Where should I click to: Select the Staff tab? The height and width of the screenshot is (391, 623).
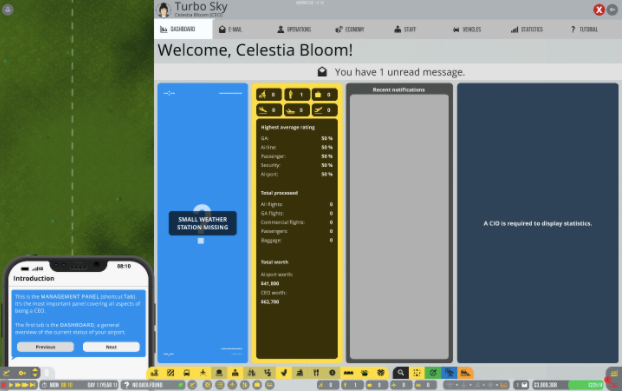pyautogui.click(x=405, y=29)
